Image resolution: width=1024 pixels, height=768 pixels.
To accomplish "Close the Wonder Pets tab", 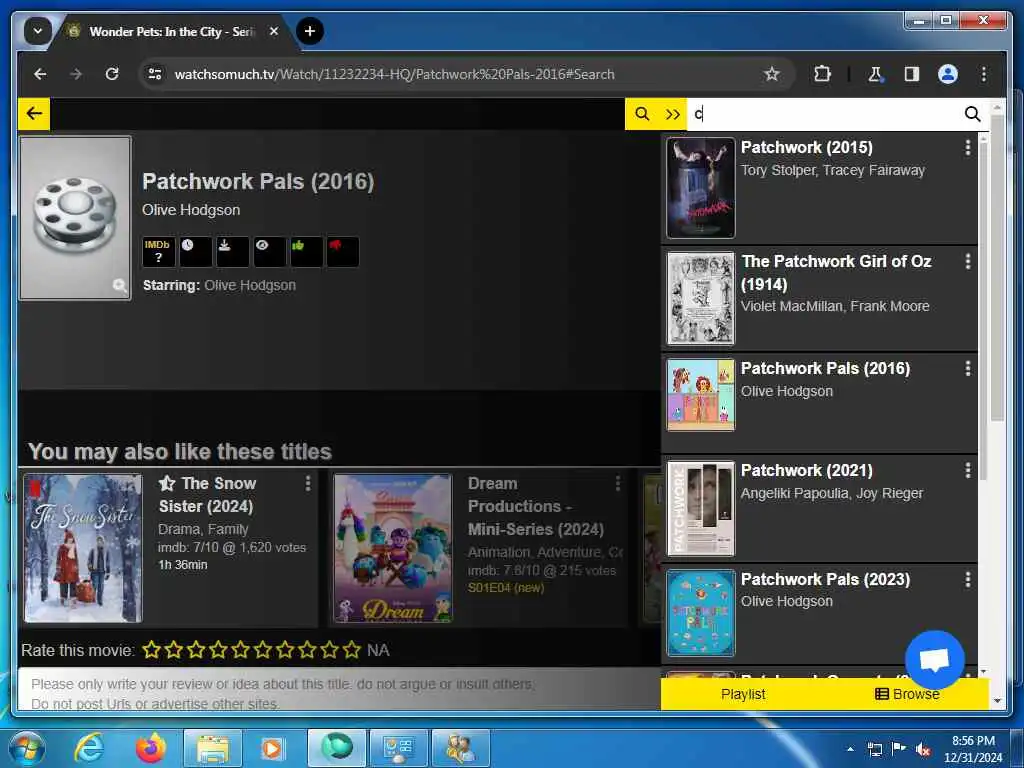I will tap(274, 31).
